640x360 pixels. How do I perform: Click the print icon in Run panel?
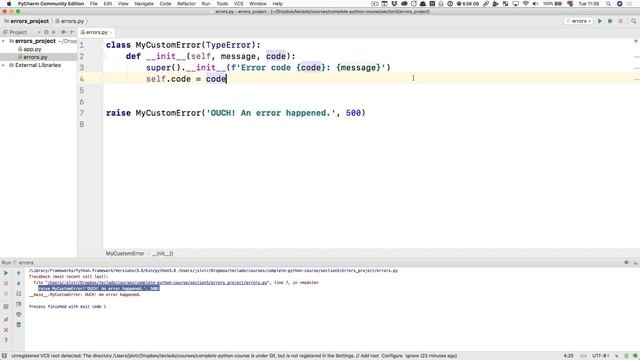click(18, 314)
